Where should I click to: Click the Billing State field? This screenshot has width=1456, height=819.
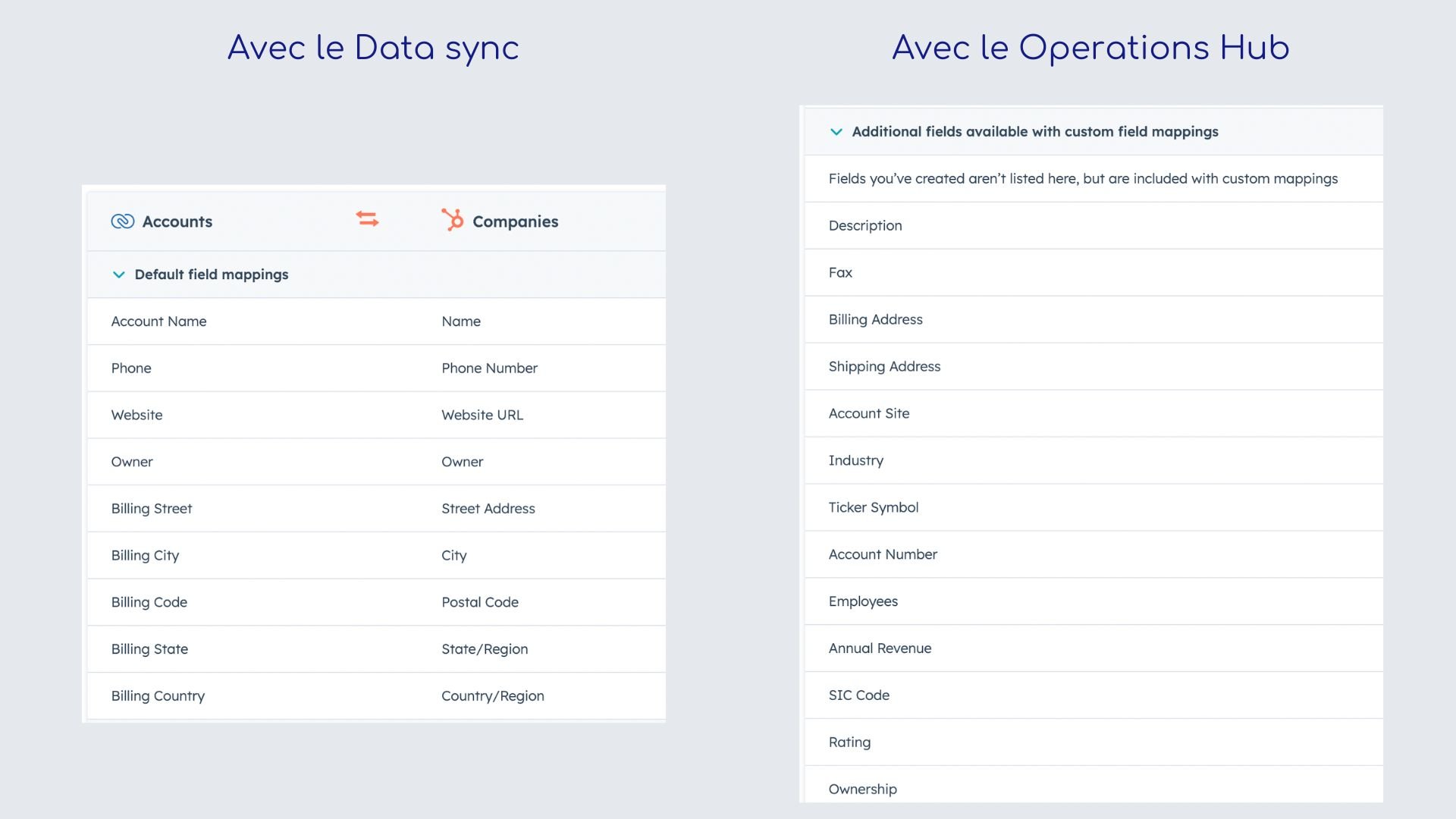(x=149, y=650)
